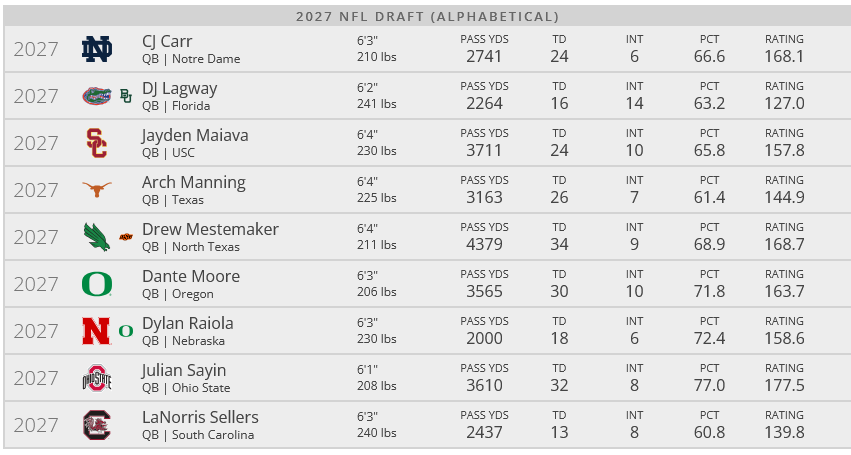Viewport: 851px width, 455px height.
Task: Click the South Carolina Gamecocks logo
Action: (x=97, y=425)
